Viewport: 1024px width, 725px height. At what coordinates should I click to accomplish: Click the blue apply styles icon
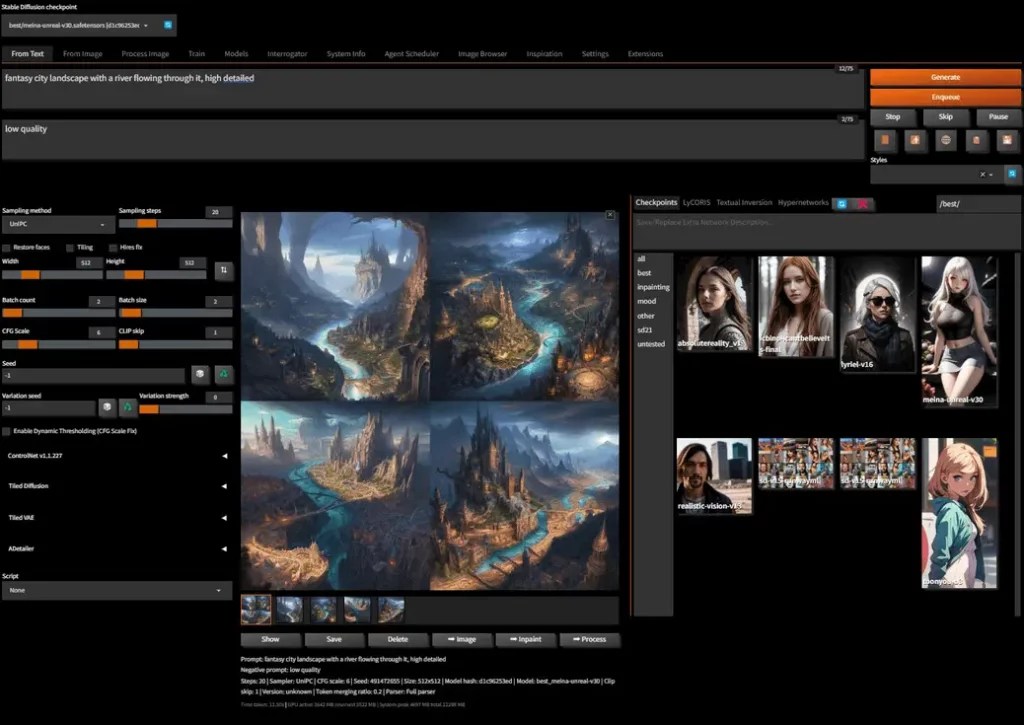click(x=1012, y=174)
